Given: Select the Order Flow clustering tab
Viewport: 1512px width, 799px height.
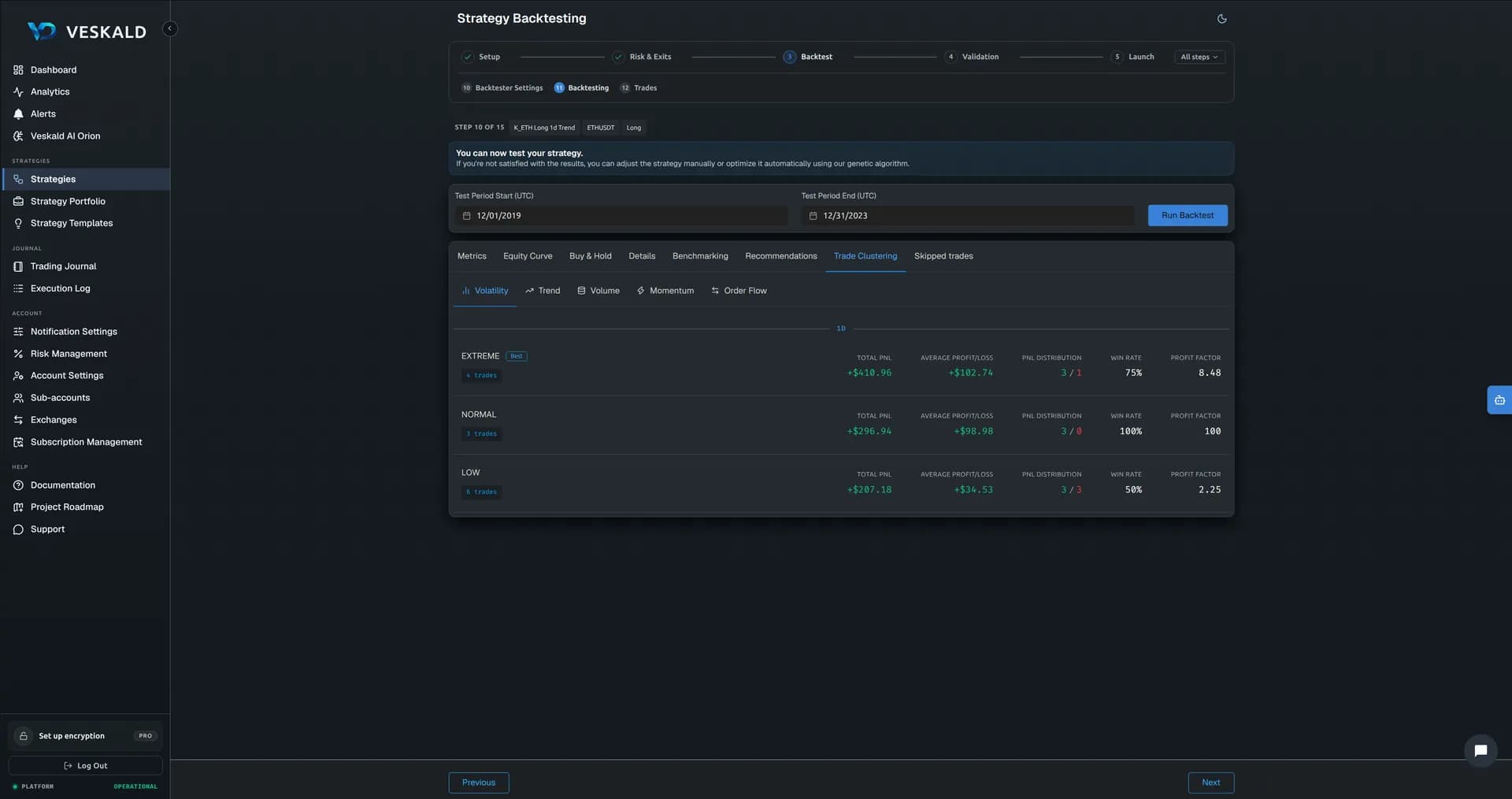Looking at the screenshot, I should [739, 291].
